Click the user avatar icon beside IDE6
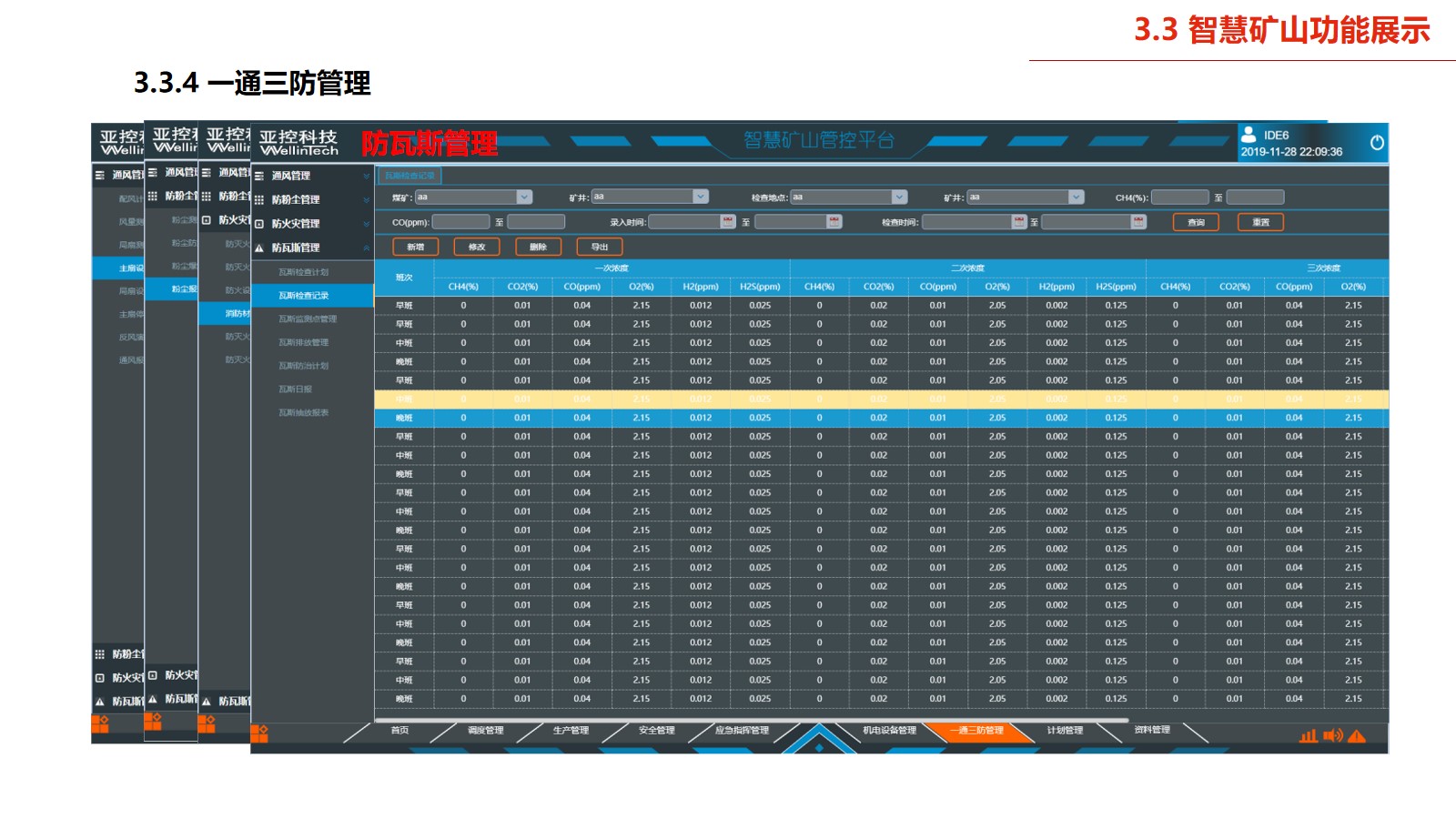Viewport: 1456px width, 819px height. (x=1249, y=135)
